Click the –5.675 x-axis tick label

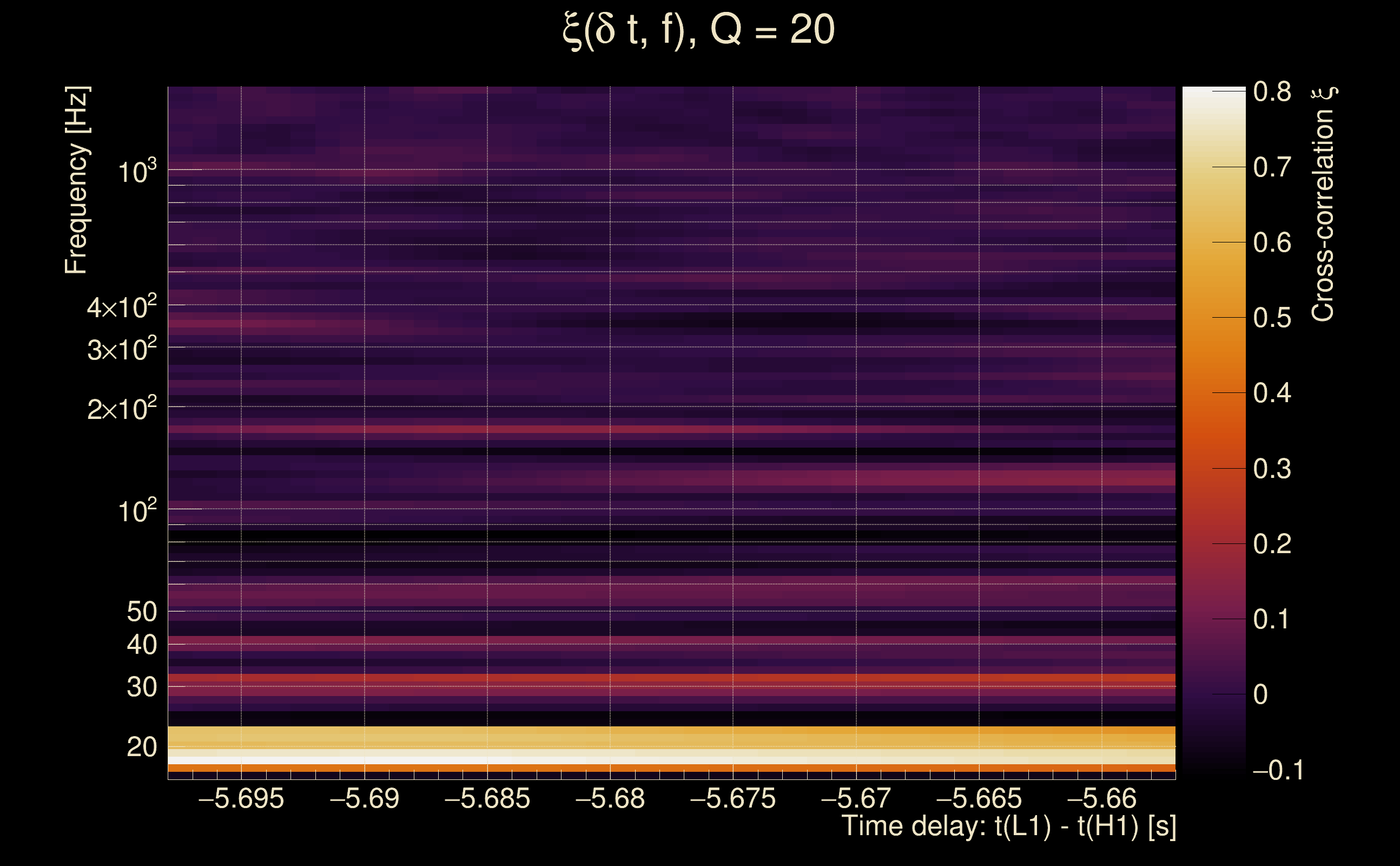(x=733, y=799)
